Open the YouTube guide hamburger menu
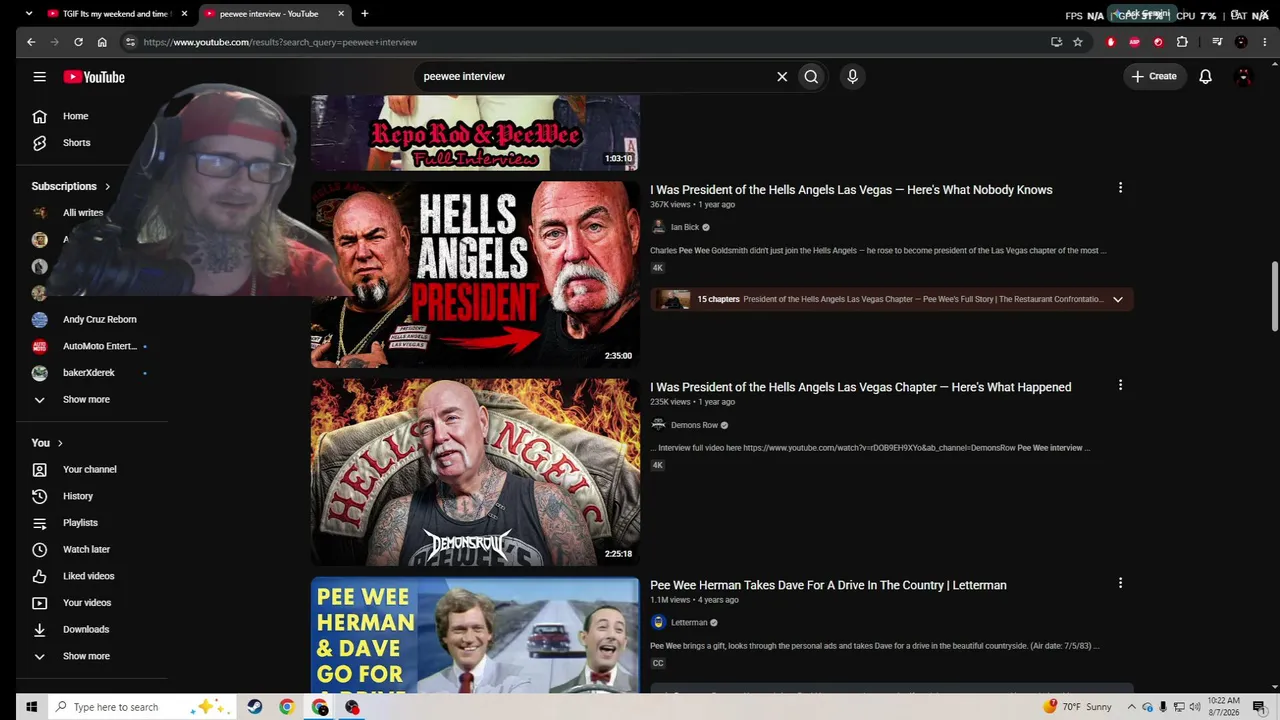 coord(39,77)
